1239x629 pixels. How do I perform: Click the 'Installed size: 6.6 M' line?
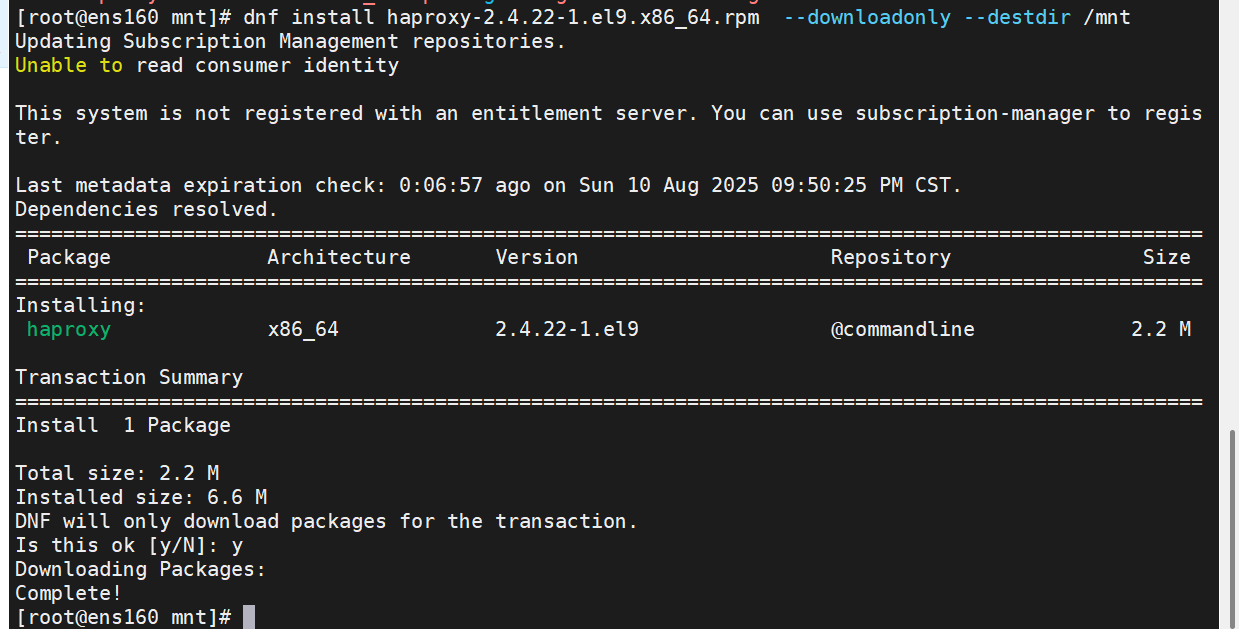click(x=141, y=497)
